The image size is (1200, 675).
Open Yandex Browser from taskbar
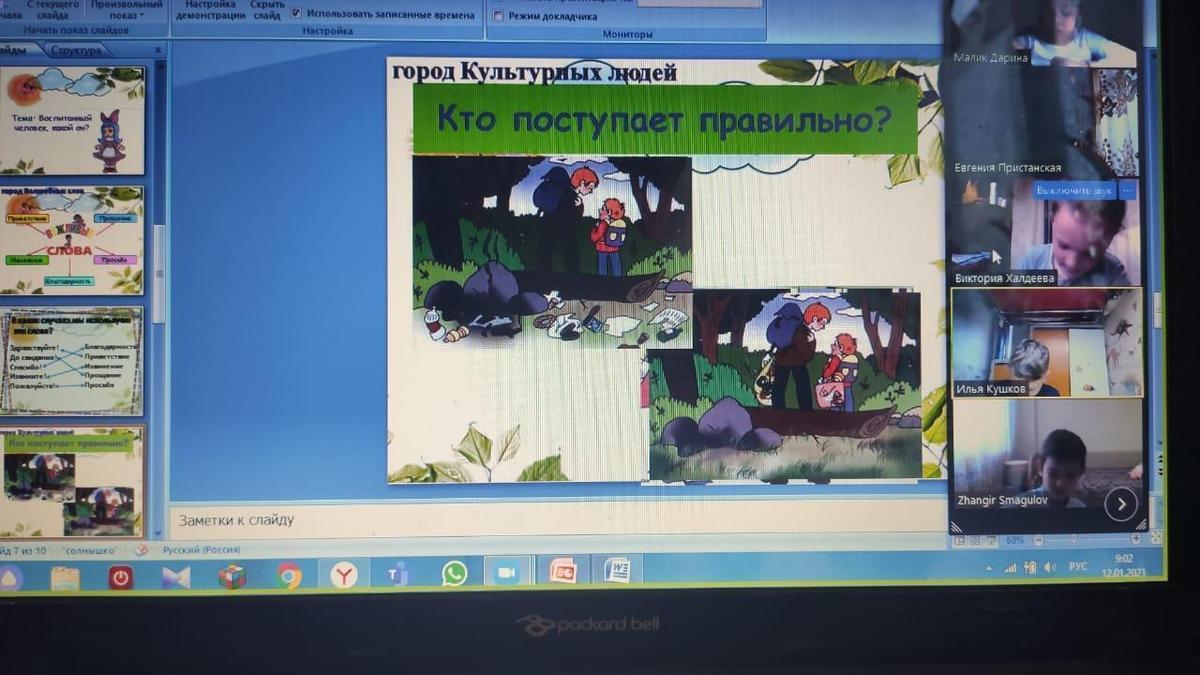[x=344, y=574]
